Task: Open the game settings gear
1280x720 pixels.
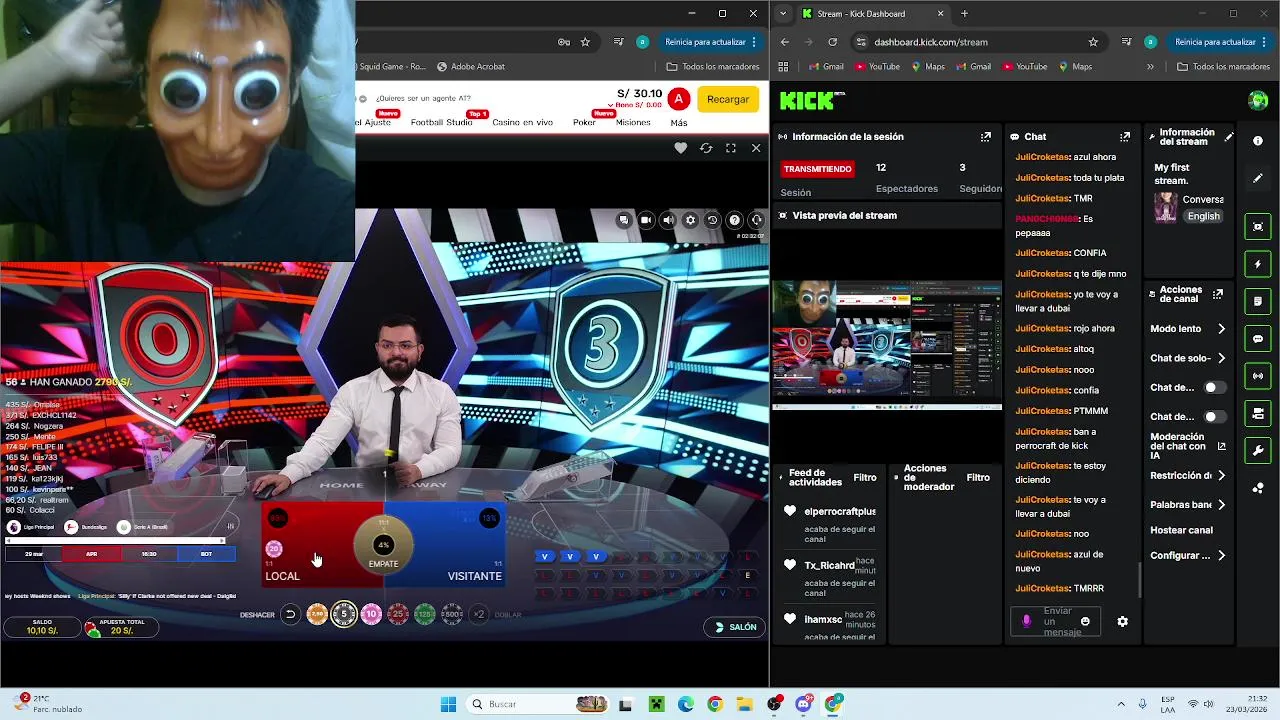Action: tap(690, 220)
